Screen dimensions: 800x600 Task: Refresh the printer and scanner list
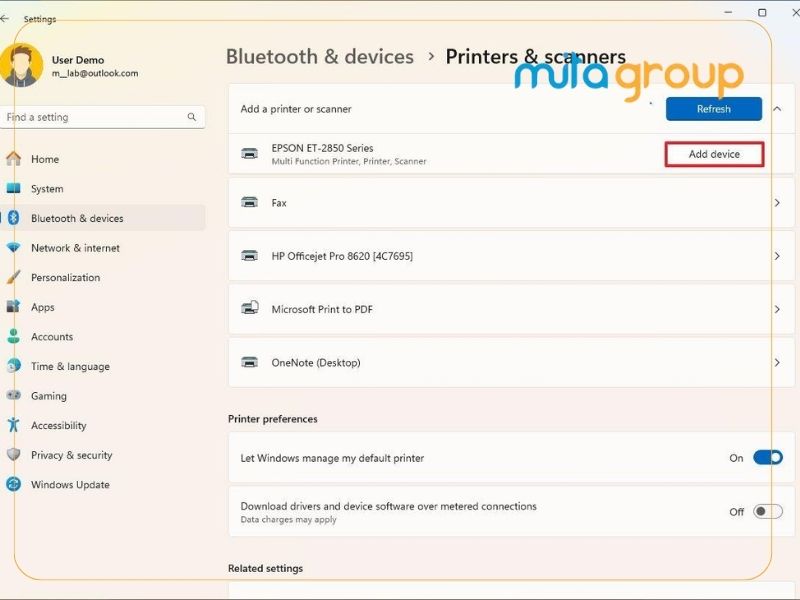[x=714, y=109]
